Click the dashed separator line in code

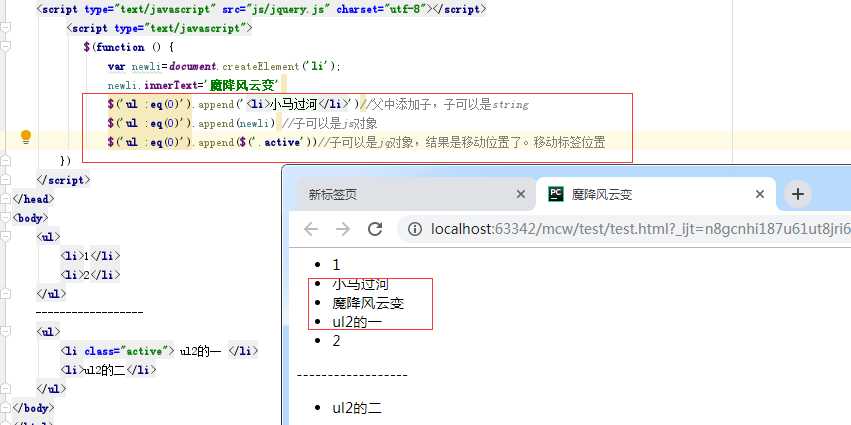pyautogui.click(x=90, y=313)
